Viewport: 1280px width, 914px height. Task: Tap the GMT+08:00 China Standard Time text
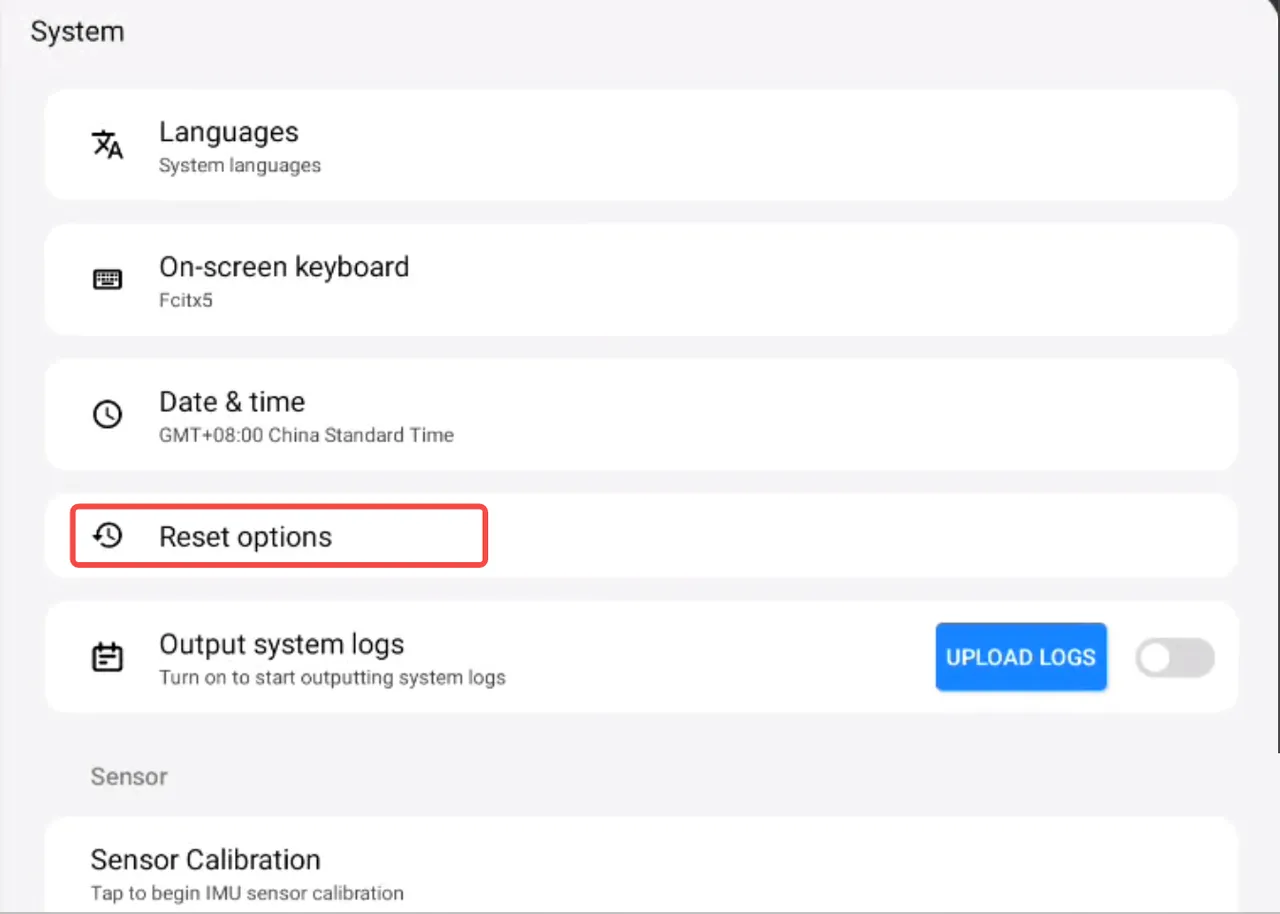(306, 435)
